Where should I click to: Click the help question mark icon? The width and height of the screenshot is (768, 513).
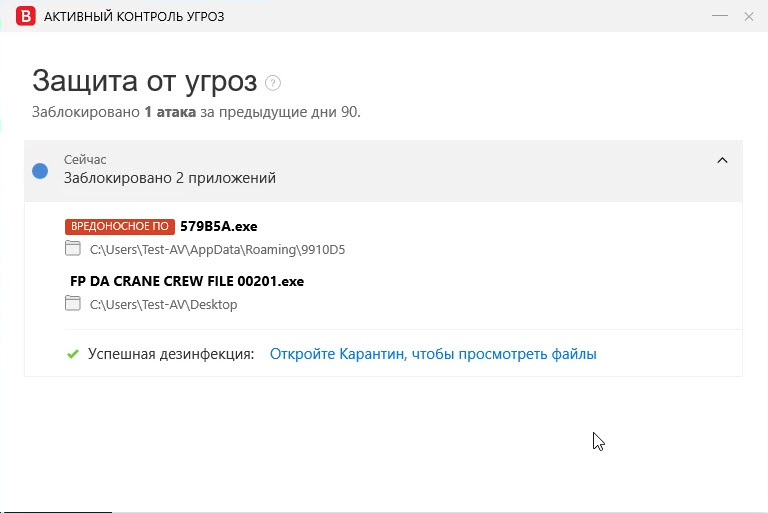point(273,83)
